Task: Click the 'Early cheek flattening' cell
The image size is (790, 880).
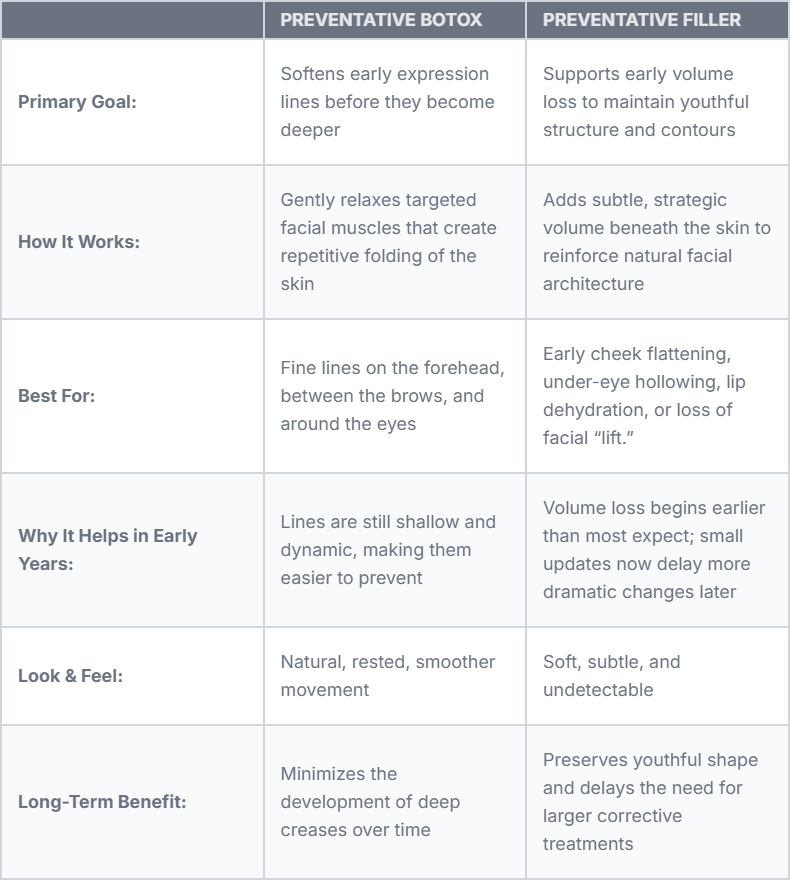Action: click(x=644, y=396)
